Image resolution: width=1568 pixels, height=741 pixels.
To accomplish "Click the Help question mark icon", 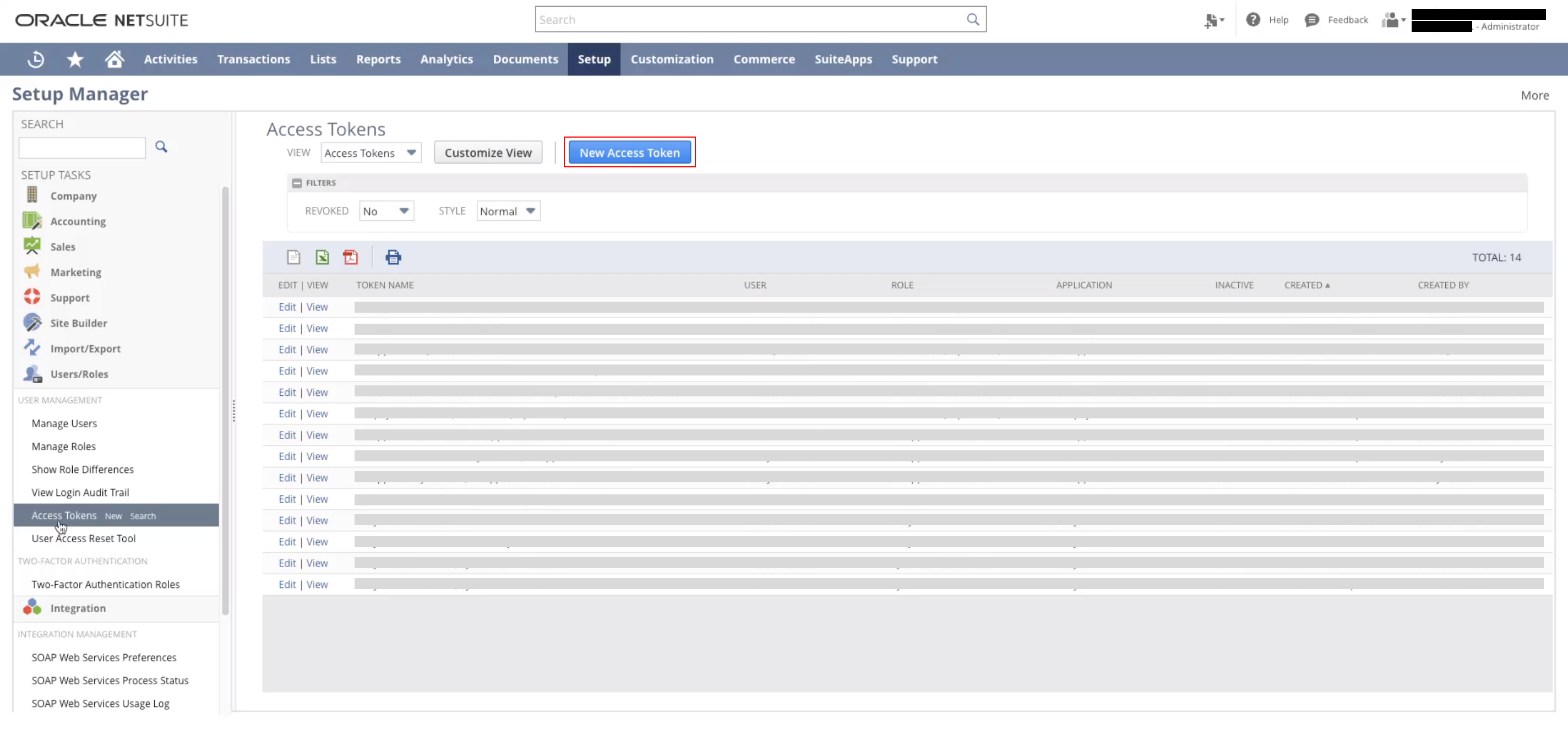I will click(x=1253, y=20).
